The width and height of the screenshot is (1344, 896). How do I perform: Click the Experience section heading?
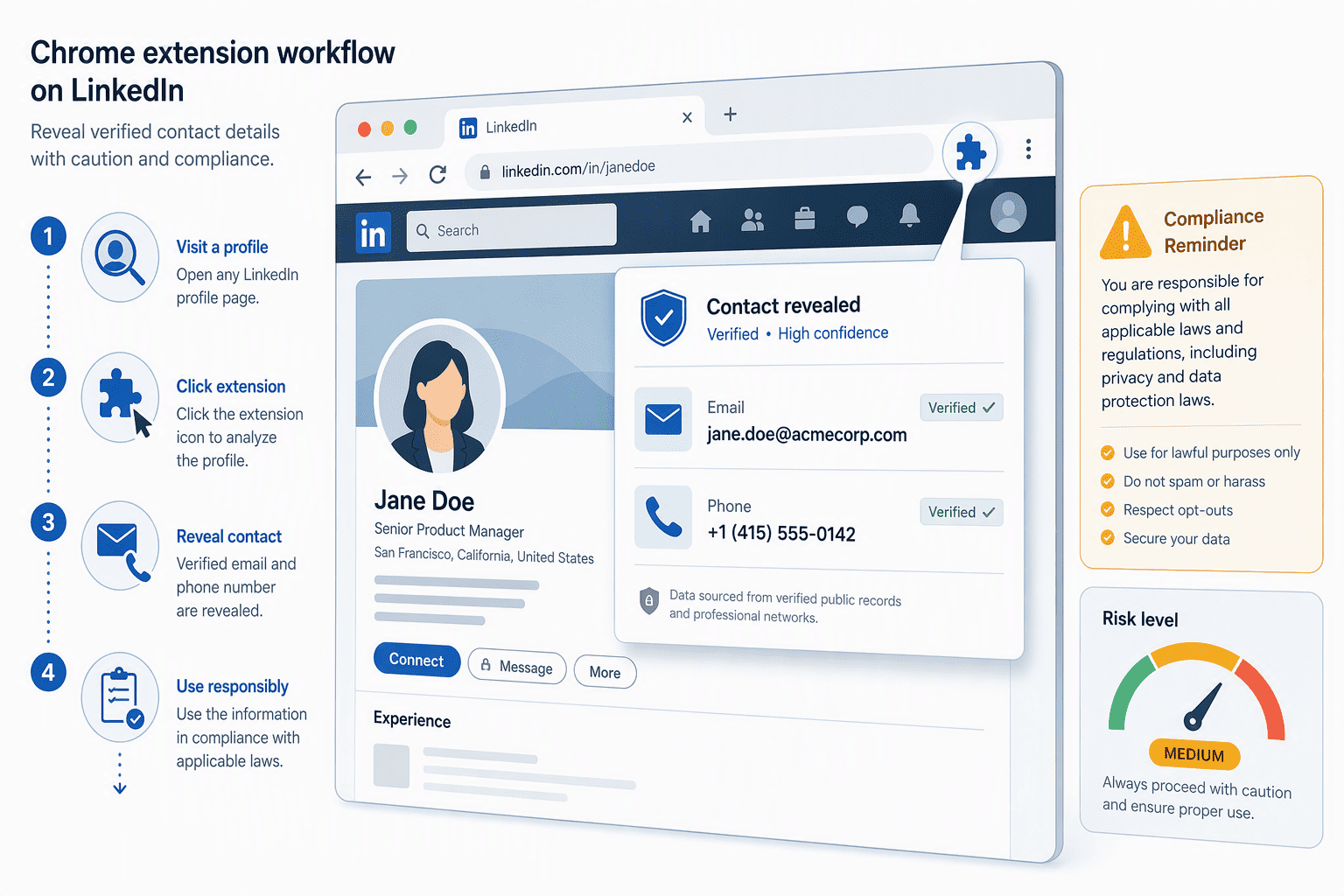[412, 719]
